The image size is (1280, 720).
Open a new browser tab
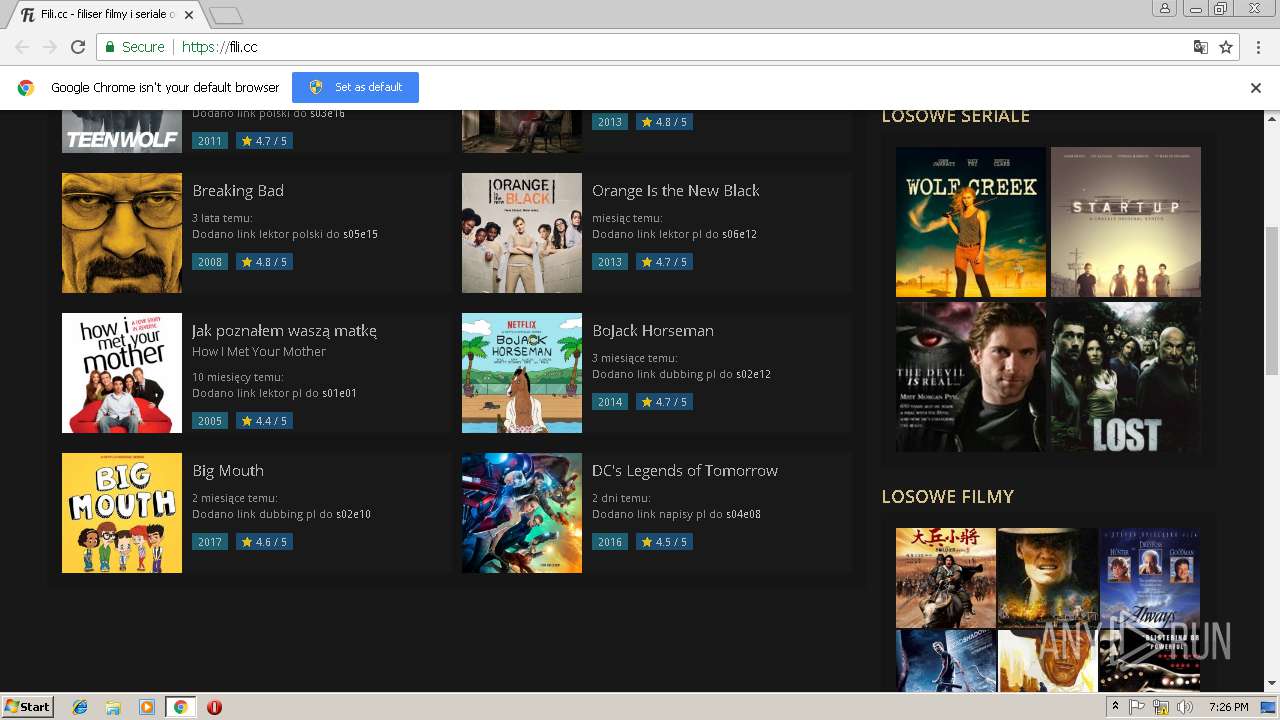coord(226,15)
